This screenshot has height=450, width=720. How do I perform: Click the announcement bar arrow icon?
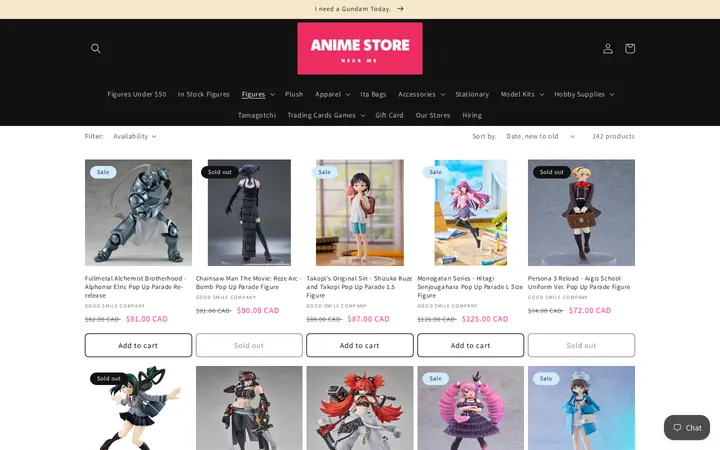coord(400,9)
